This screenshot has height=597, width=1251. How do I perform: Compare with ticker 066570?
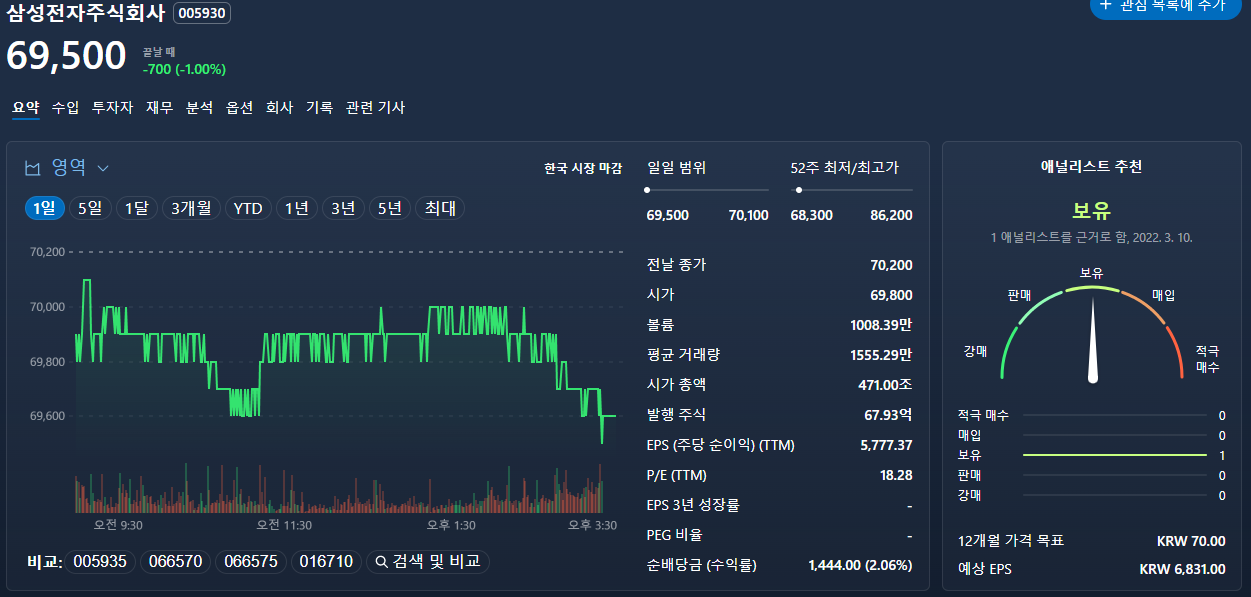coord(175,562)
